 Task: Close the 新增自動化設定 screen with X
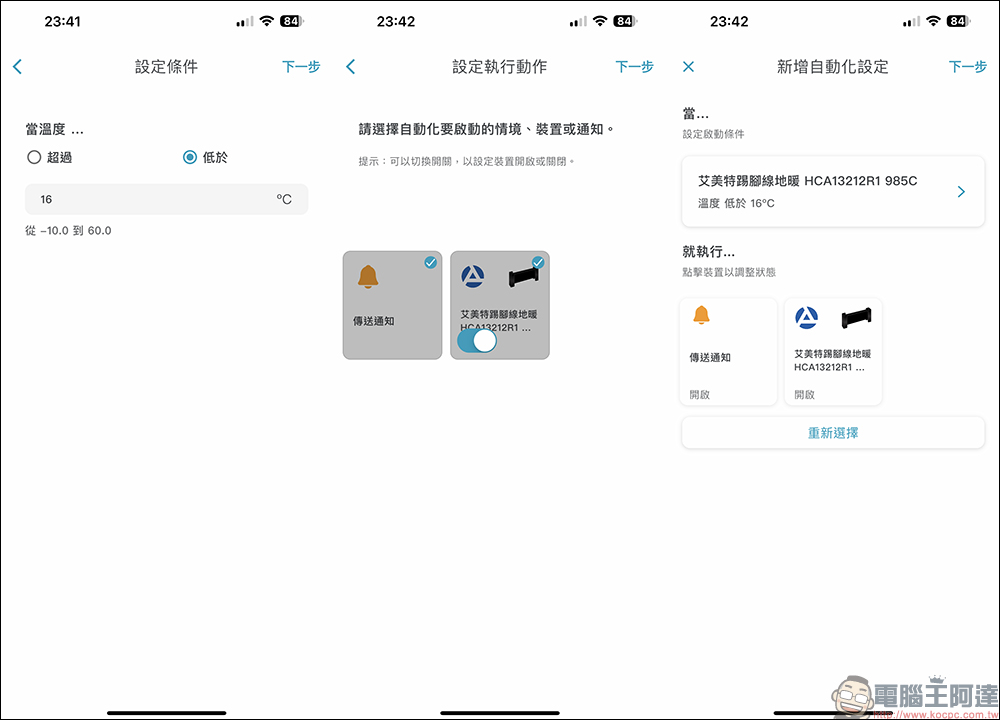[x=688, y=66]
